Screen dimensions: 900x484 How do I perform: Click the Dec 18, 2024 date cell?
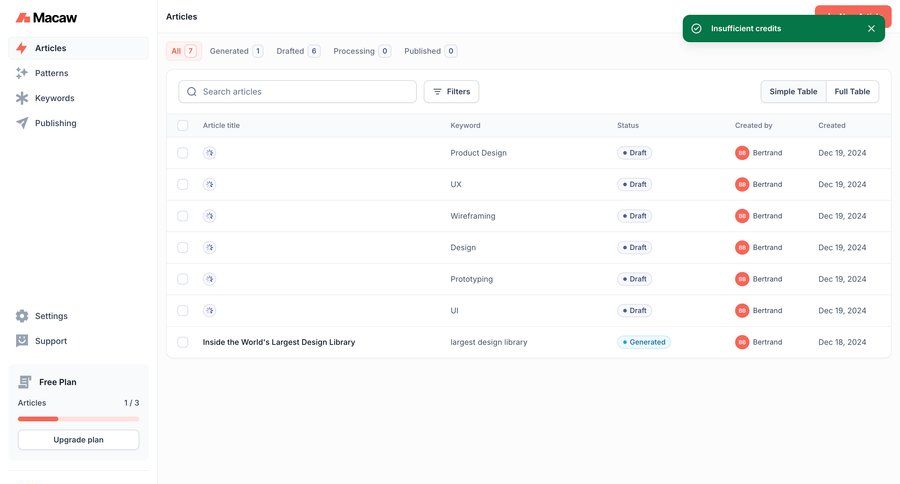pyautogui.click(x=842, y=342)
